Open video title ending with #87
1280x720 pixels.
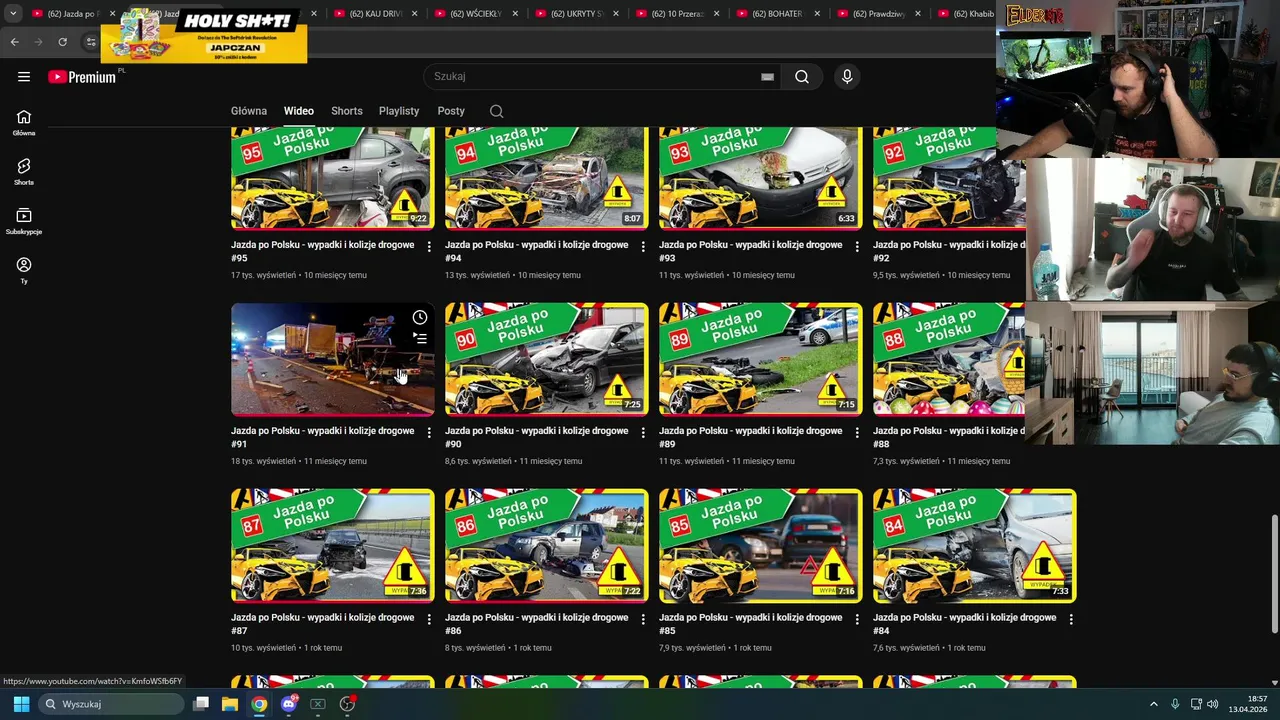pyautogui.click(x=322, y=624)
